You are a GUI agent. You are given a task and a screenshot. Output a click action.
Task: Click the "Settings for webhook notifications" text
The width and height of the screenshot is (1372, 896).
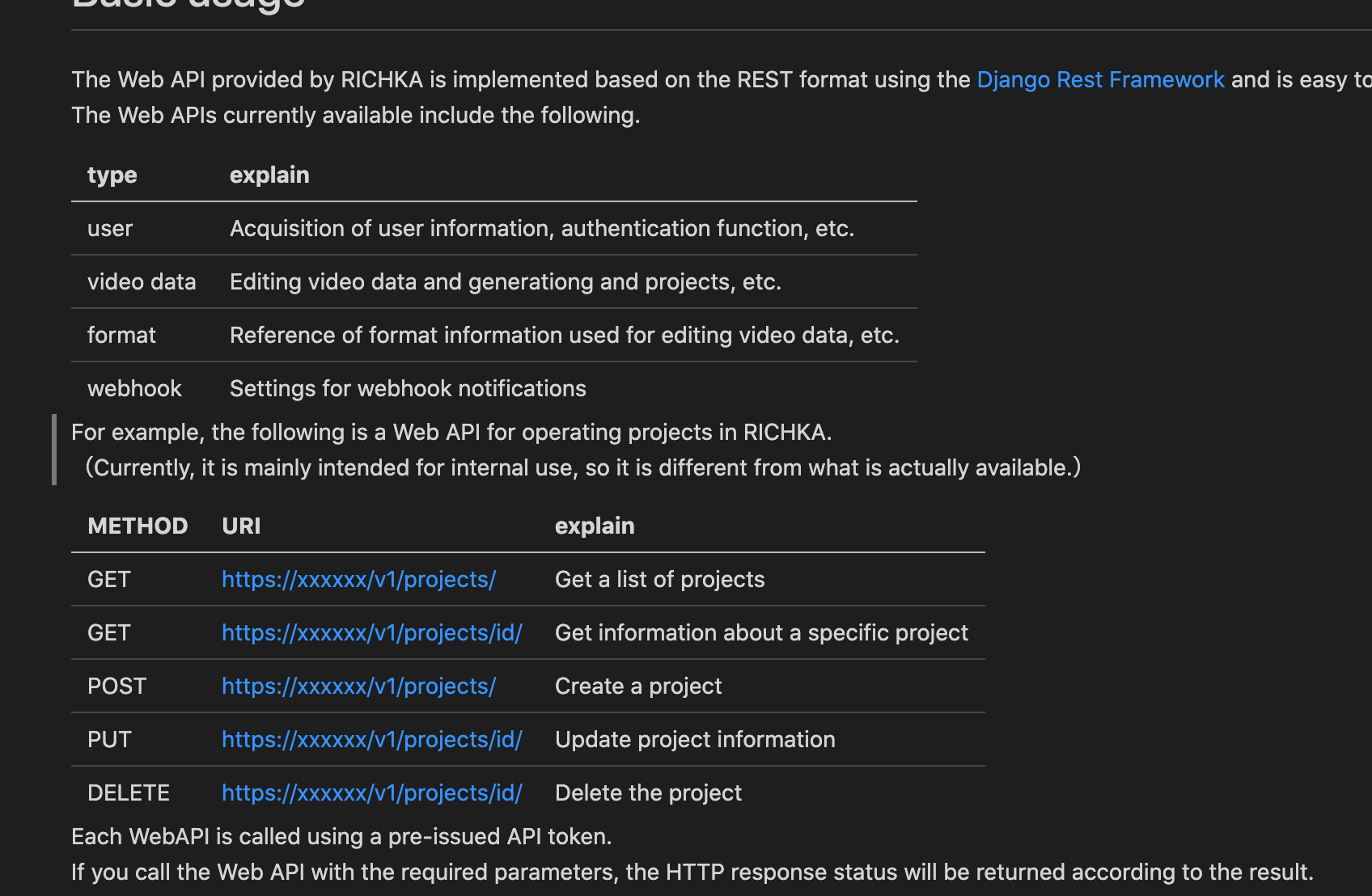click(408, 388)
